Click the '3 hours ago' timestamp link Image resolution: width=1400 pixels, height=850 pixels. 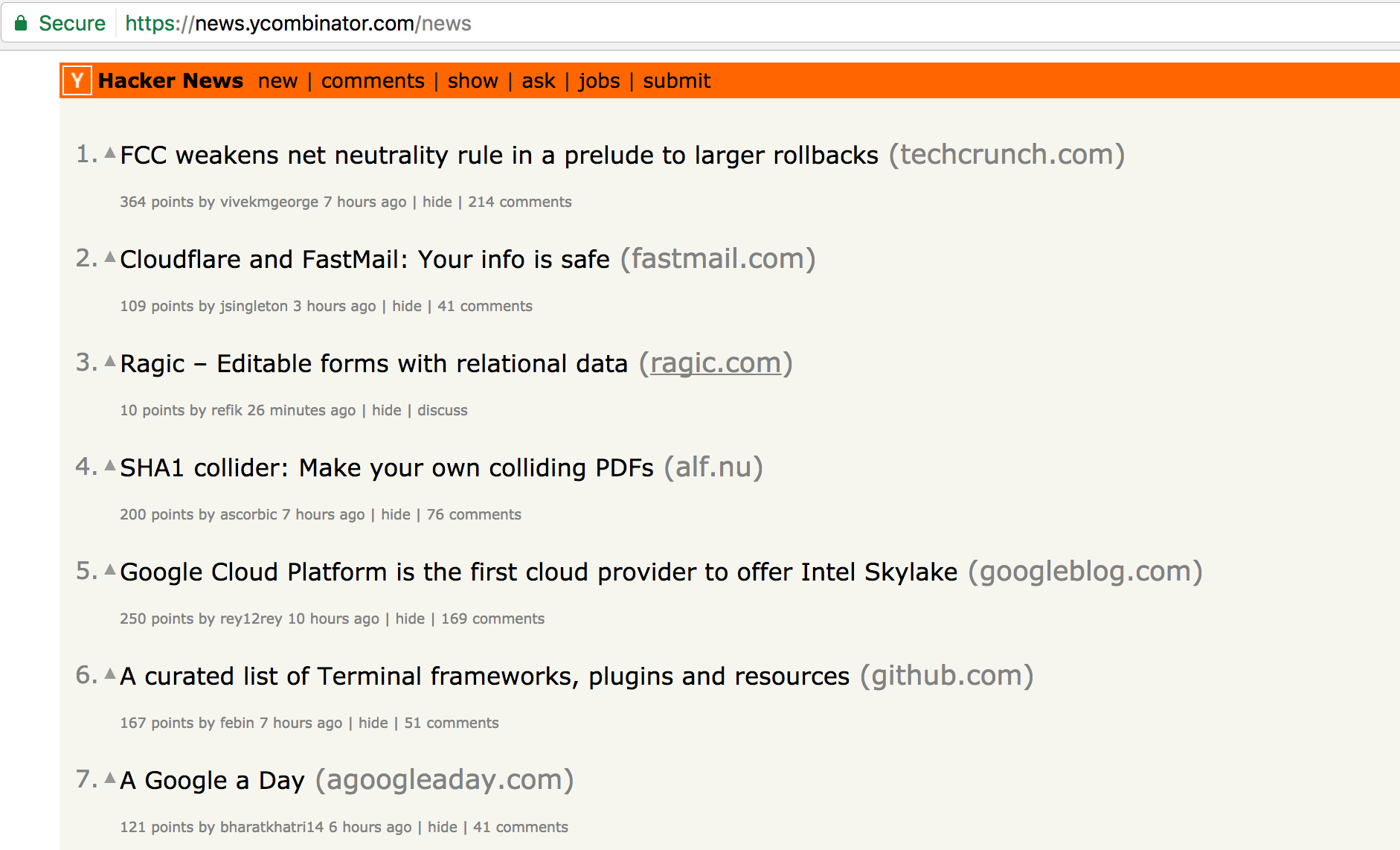[x=335, y=306]
